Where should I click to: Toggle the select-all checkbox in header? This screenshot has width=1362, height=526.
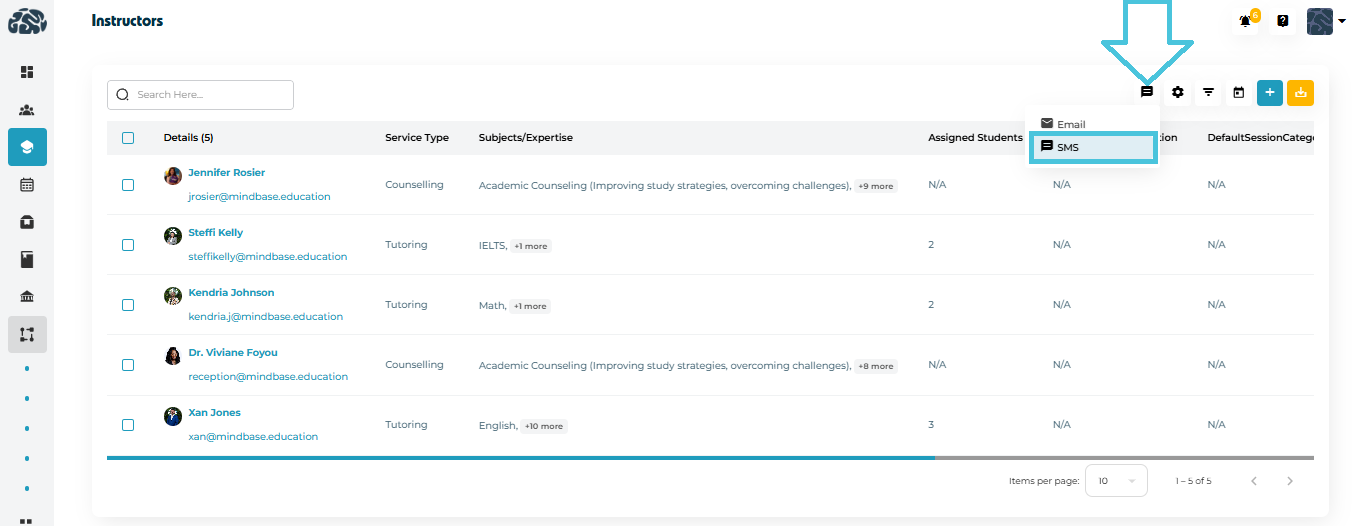tap(128, 138)
